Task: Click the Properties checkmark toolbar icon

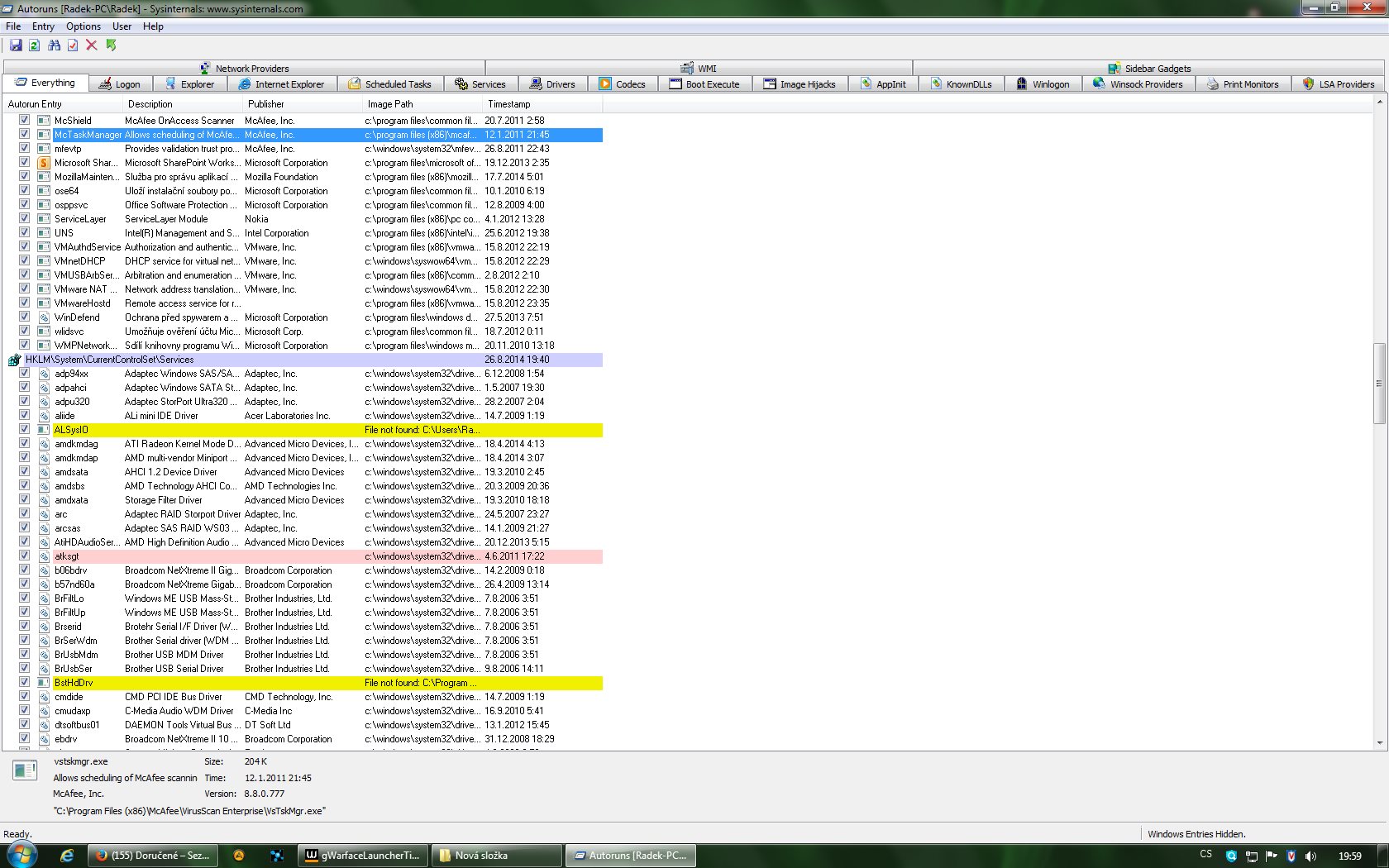Action: (73, 45)
